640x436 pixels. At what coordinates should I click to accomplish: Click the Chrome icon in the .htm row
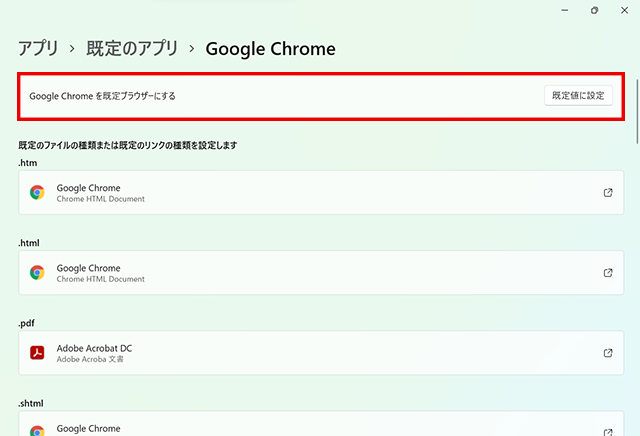(x=37, y=192)
